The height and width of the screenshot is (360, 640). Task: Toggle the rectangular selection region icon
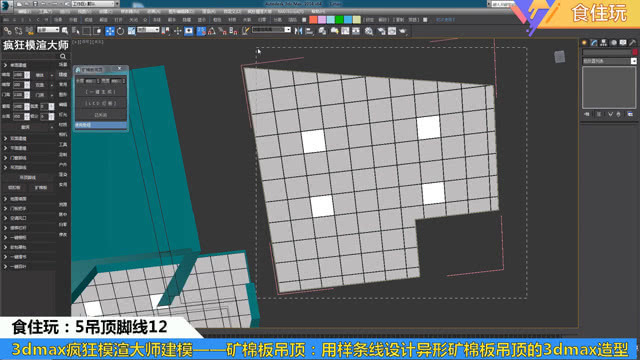click(87, 31)
